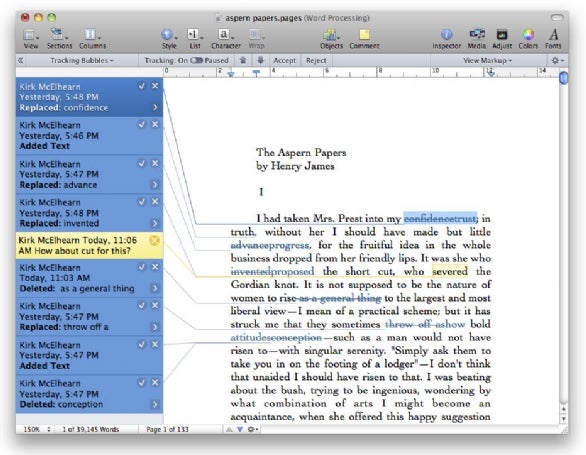Open the View toolbar menu
586x455 pixels.
[x=31, y=39]
